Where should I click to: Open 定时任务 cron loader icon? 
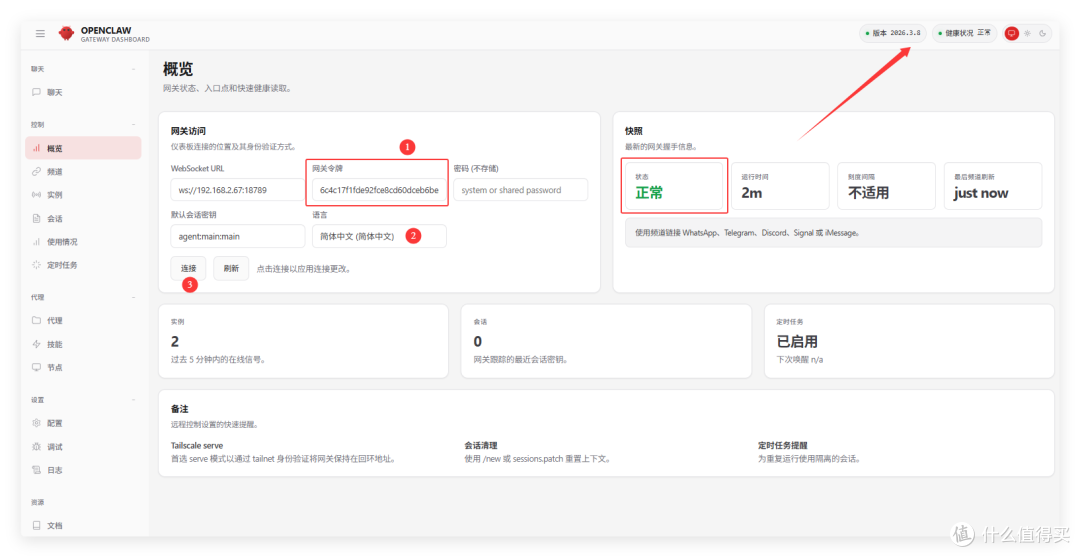pos(37,264)
